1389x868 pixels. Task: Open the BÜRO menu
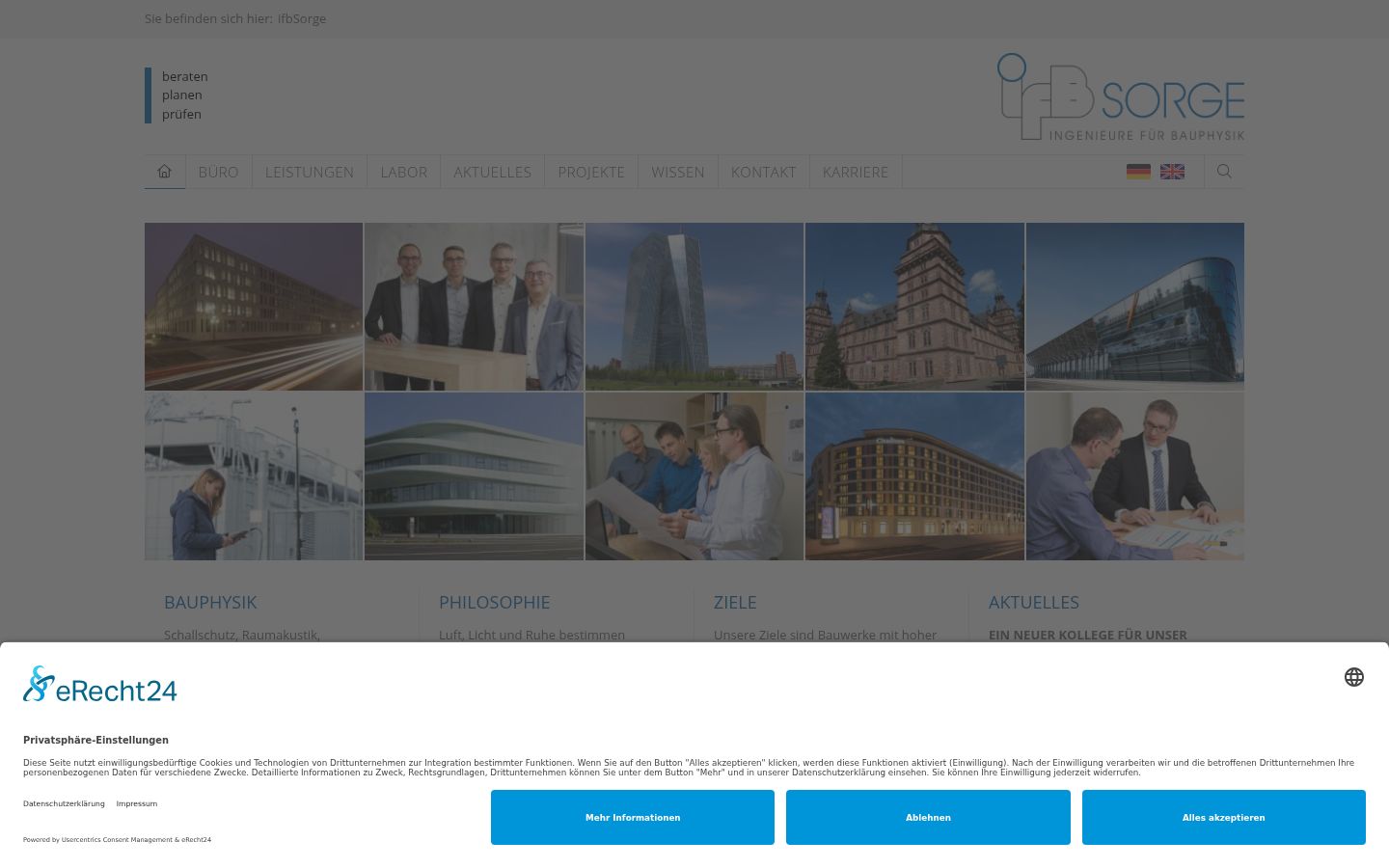coord(219,172)
